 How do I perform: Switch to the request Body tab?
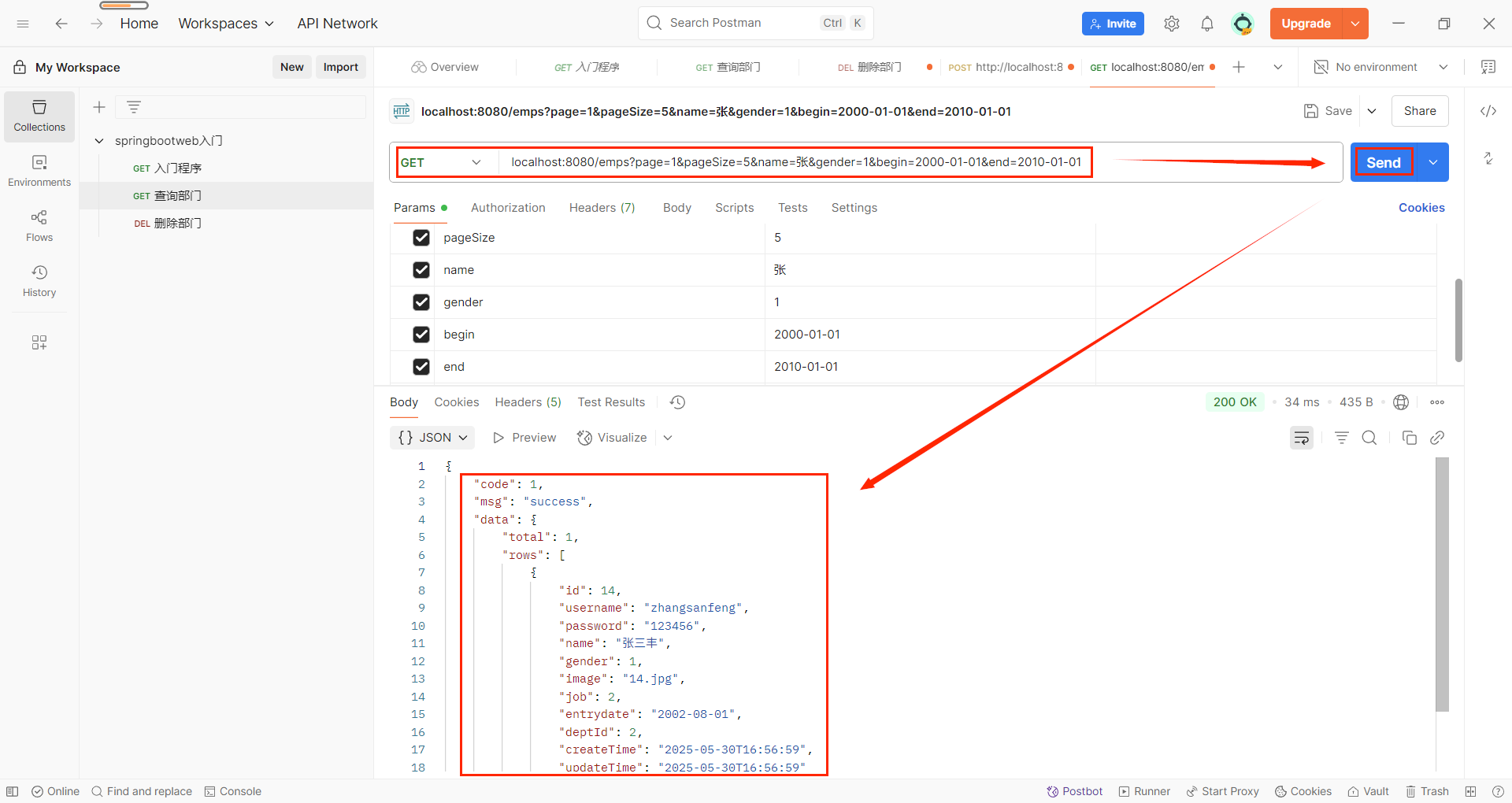pos(677,208)
